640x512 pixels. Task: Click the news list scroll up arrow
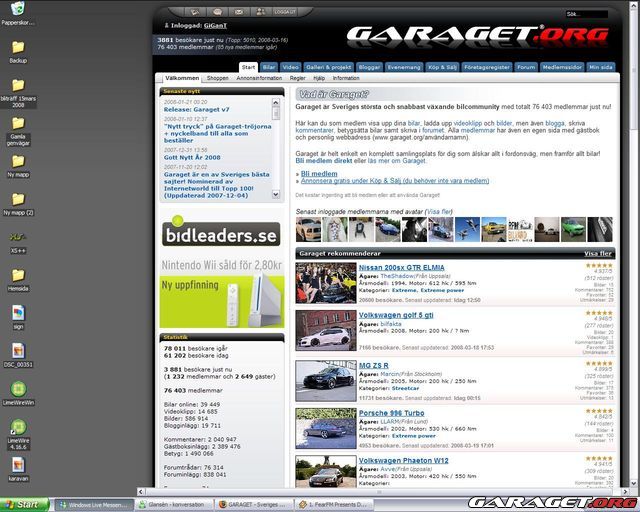coord(276,102)
